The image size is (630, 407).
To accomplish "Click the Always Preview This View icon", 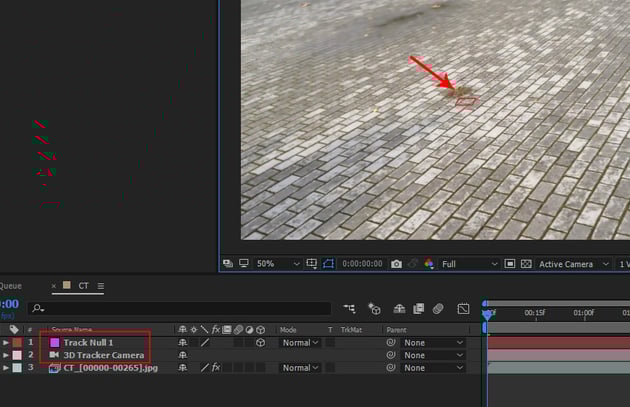I will tap(228, 264).
